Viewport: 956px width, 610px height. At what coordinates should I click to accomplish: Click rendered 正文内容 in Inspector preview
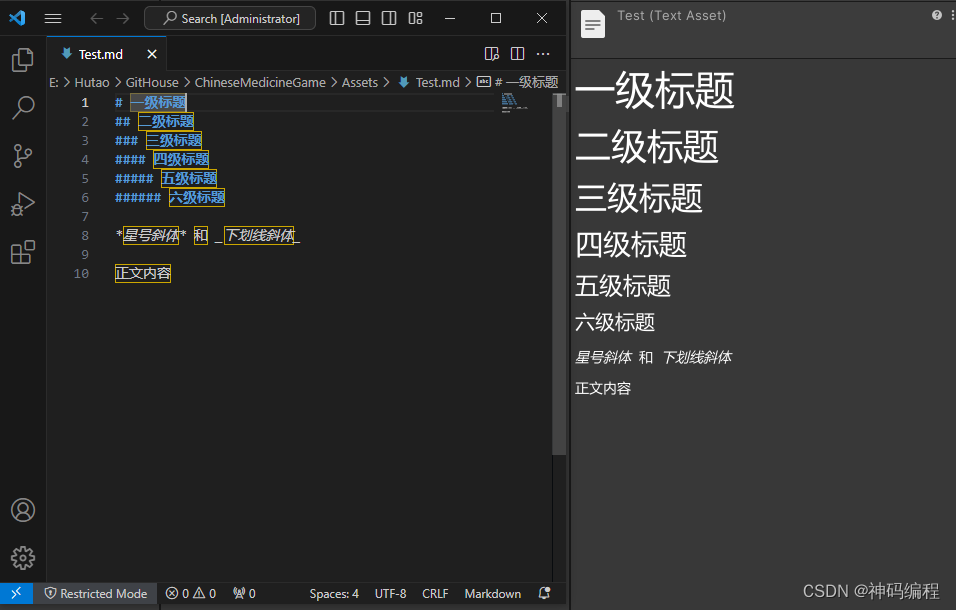point(603,388)
